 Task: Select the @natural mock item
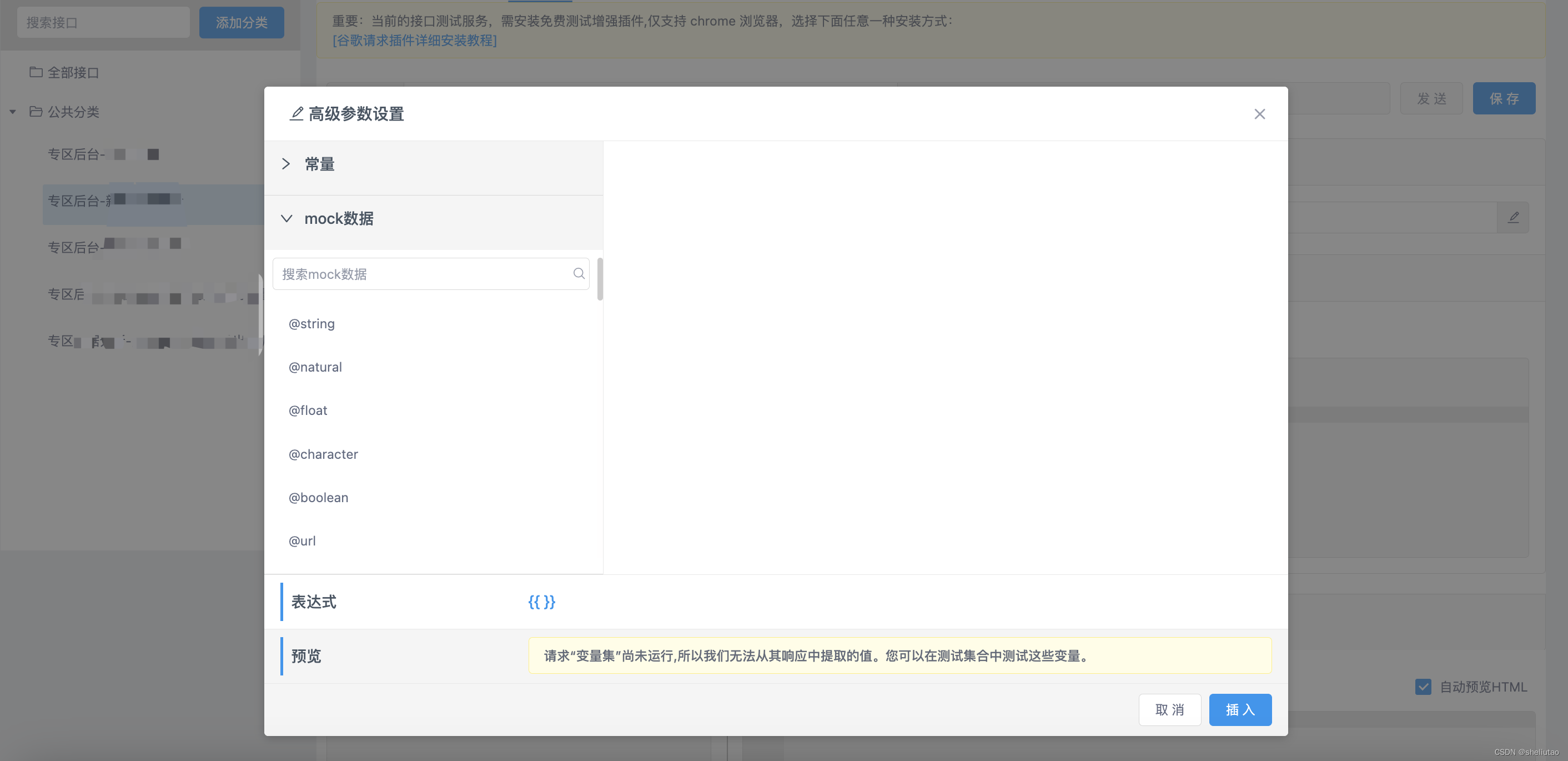pos(315,367)
